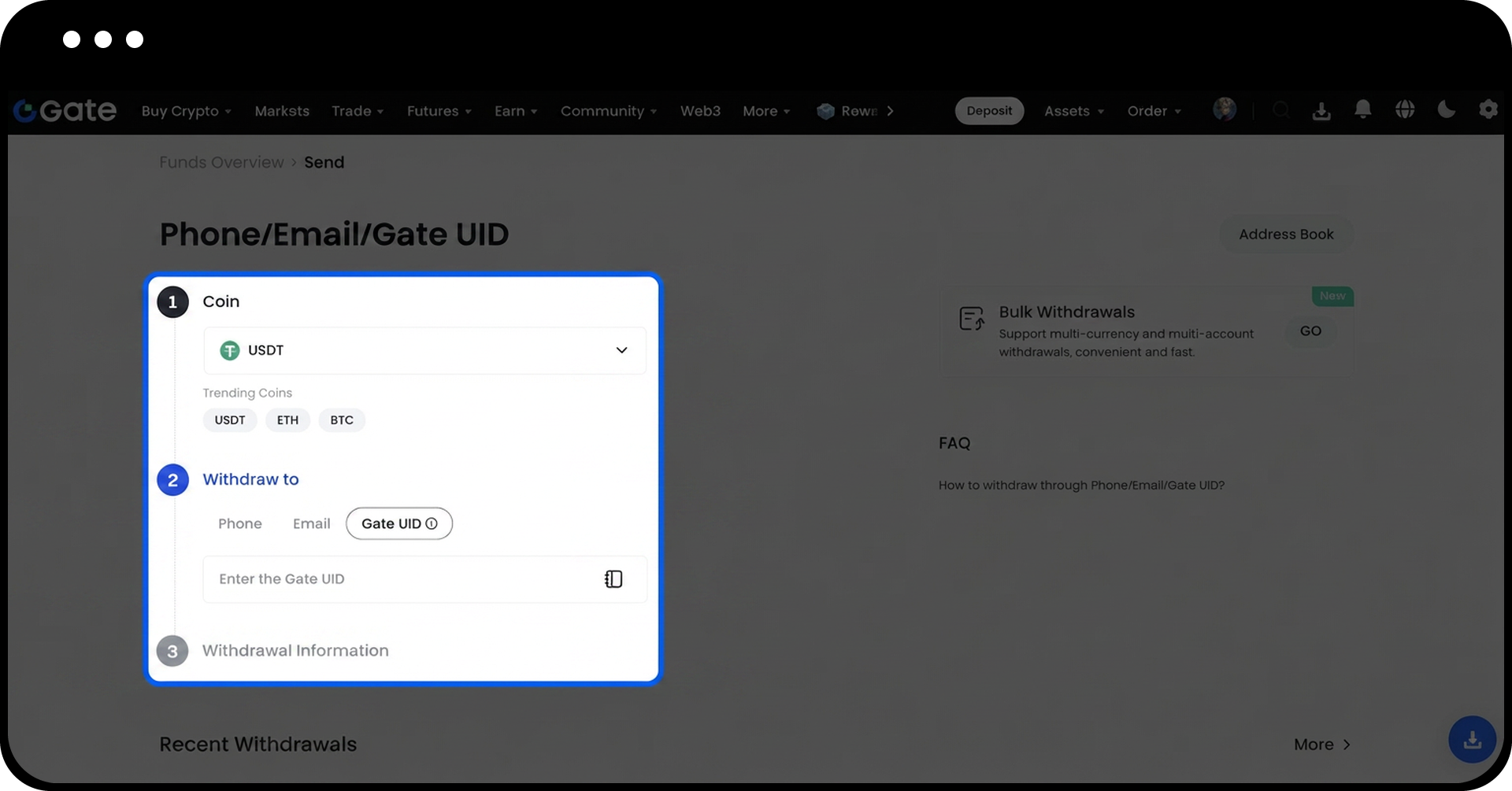This screenshot has height=791, width=1512.
Task: Click the download icon in top navigation
Action: pyautogui.click(x=1321, y=111)
